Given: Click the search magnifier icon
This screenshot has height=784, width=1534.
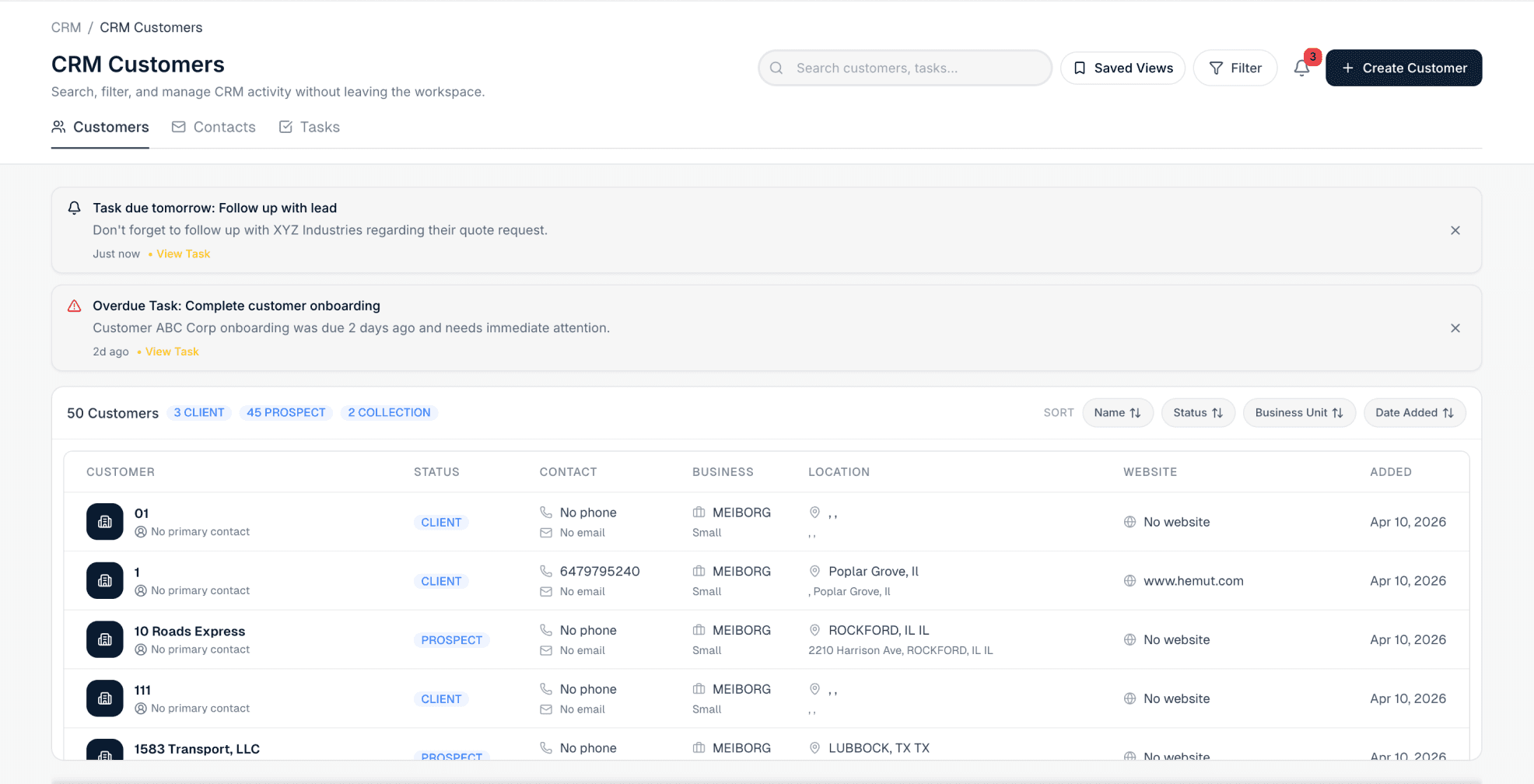Looking at the screenshot, I should tap(776, 68).
